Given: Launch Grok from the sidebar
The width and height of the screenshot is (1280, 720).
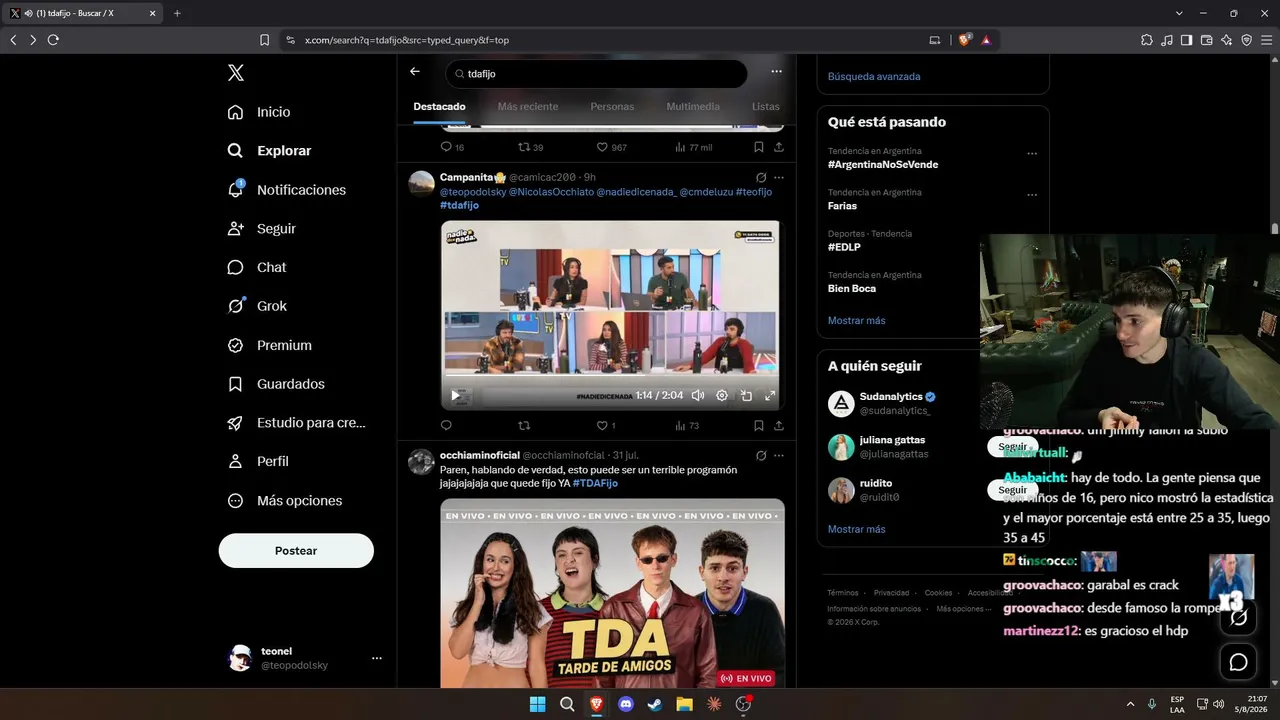Looking at the screenshot, I should (257, 306).
